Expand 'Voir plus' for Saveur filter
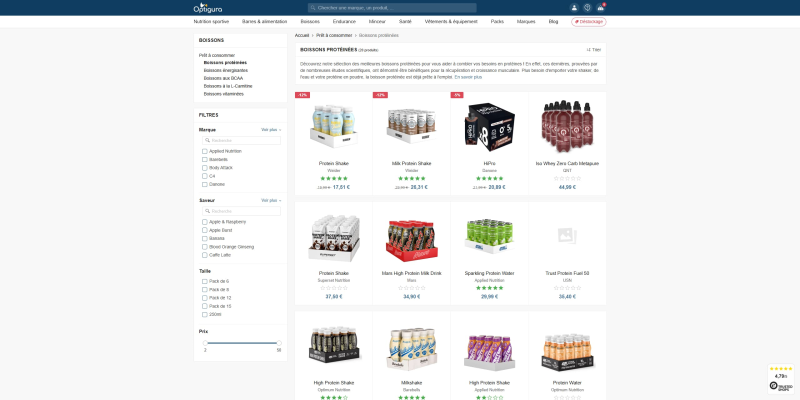800x400 pixels. pyautogui.click(x=271, y=201)
